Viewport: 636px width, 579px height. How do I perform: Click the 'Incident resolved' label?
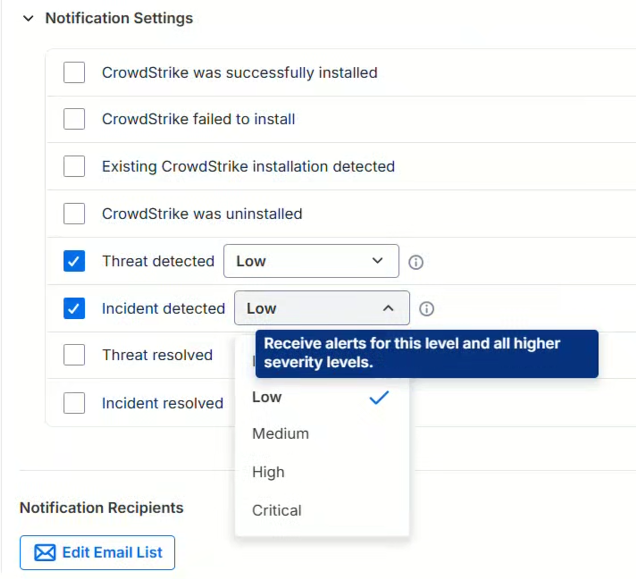click(x=163, y=403)
